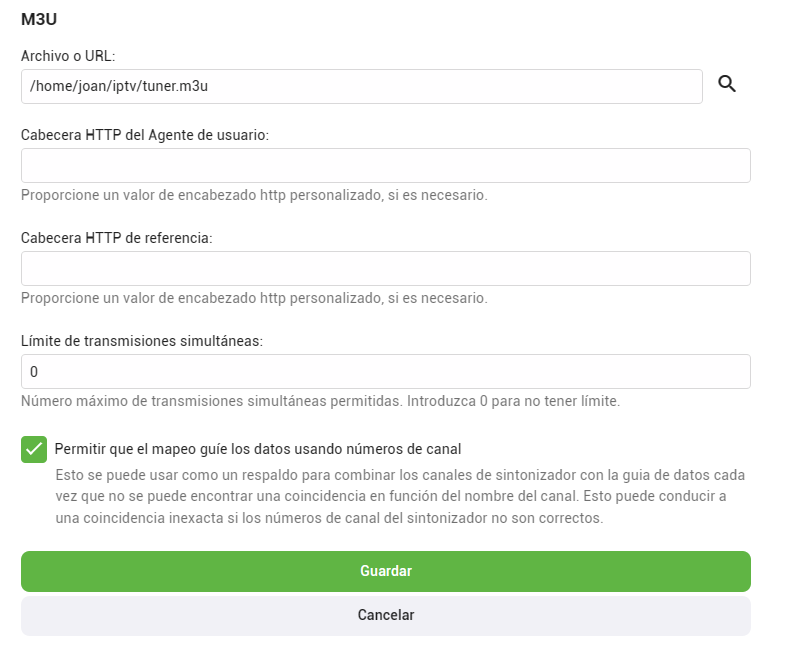Screen dimensions: 800x645
Task: Click the "Cabecera HTTP del Agente de usuario" label
Action: (144, 134)
